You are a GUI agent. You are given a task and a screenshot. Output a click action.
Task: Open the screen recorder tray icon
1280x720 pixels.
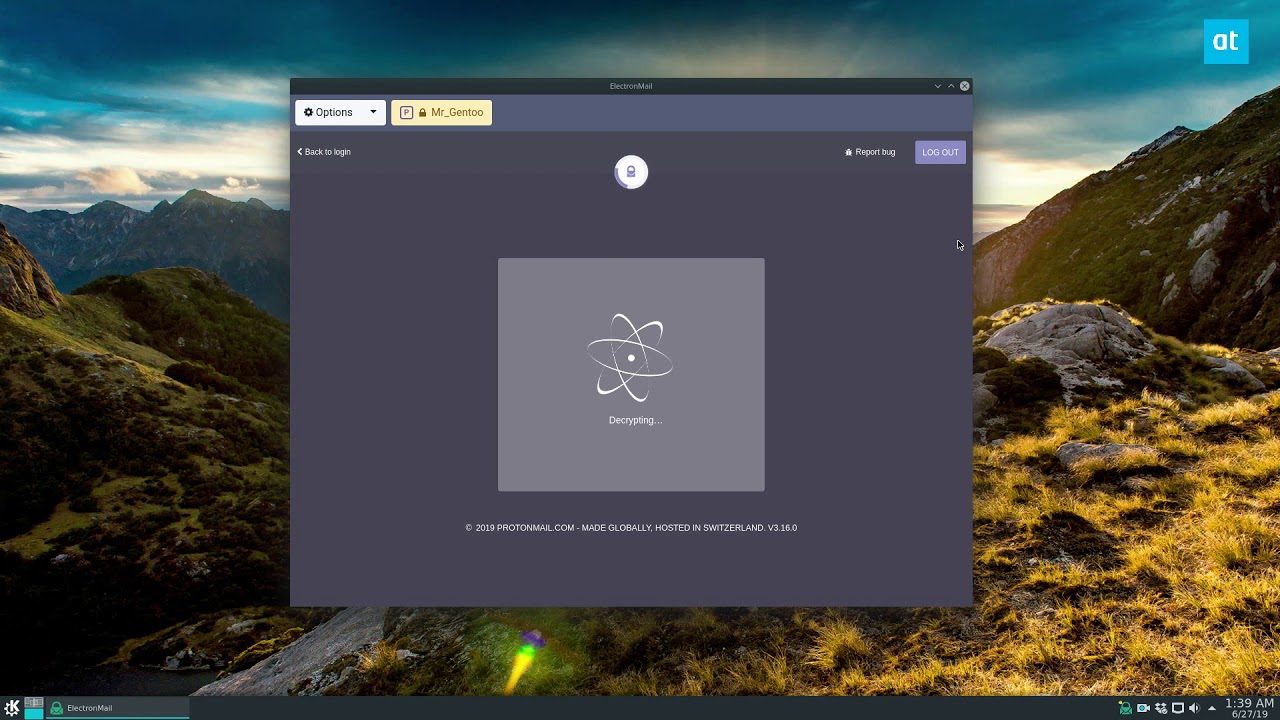pos(1143,708)
